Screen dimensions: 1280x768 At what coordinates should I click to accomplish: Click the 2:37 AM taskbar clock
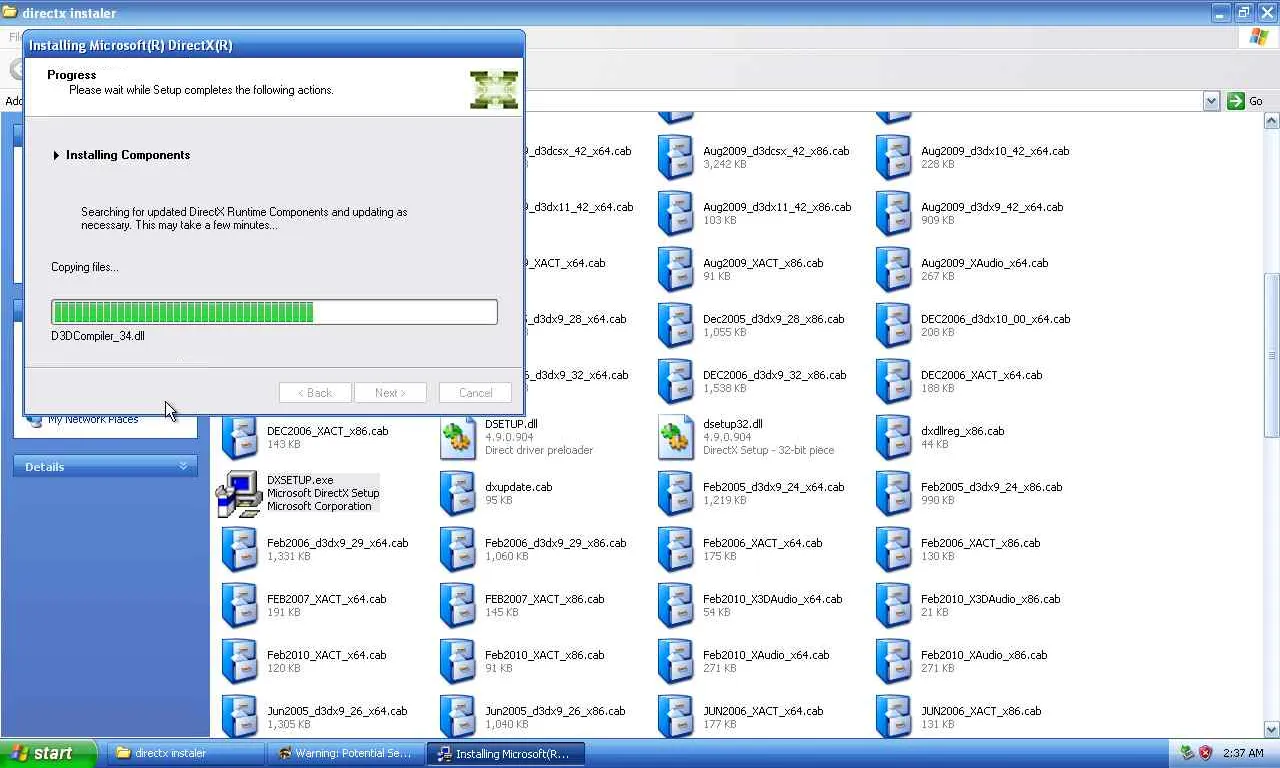tap(1243, 753)
